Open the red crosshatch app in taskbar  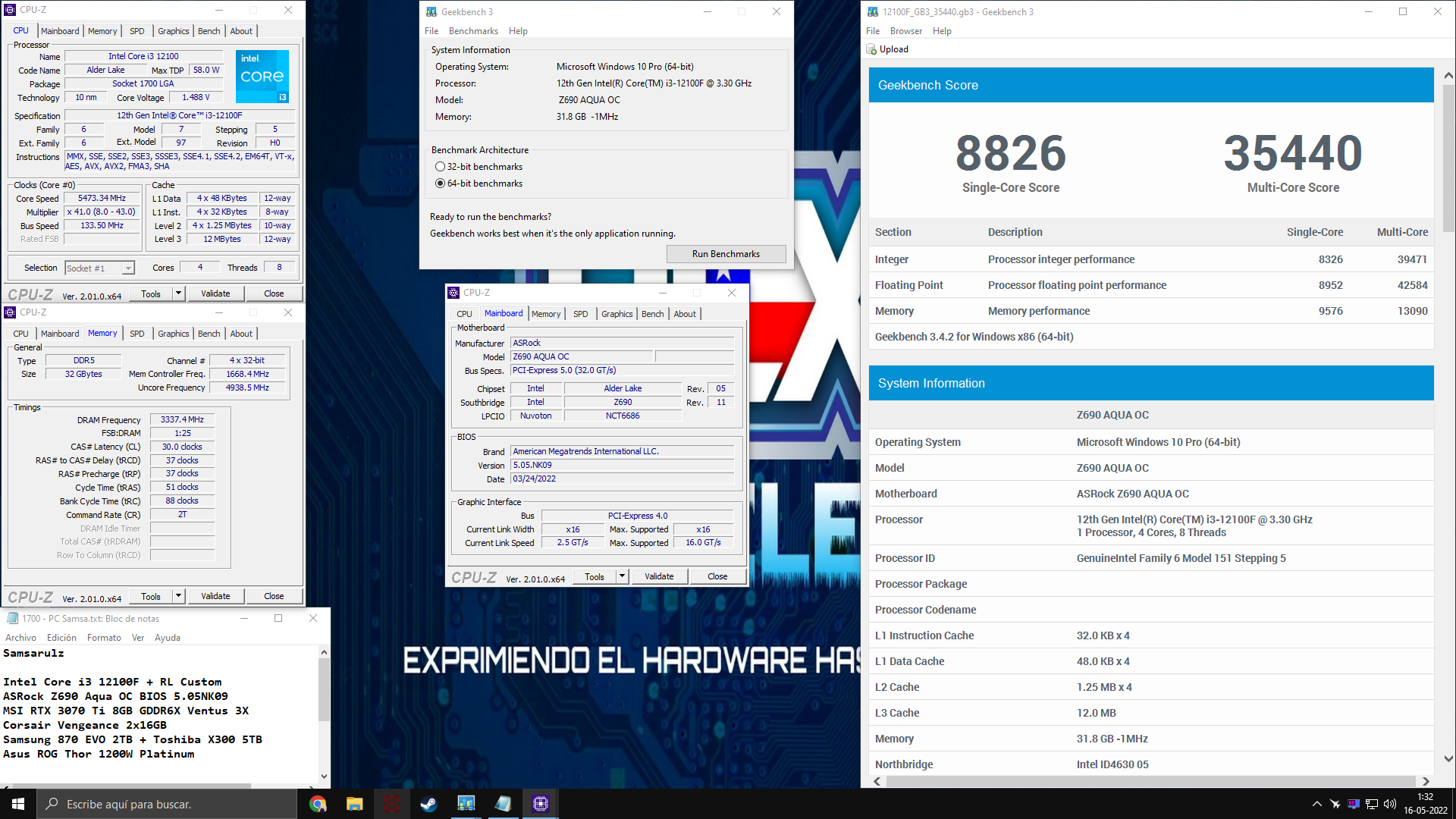392,804
